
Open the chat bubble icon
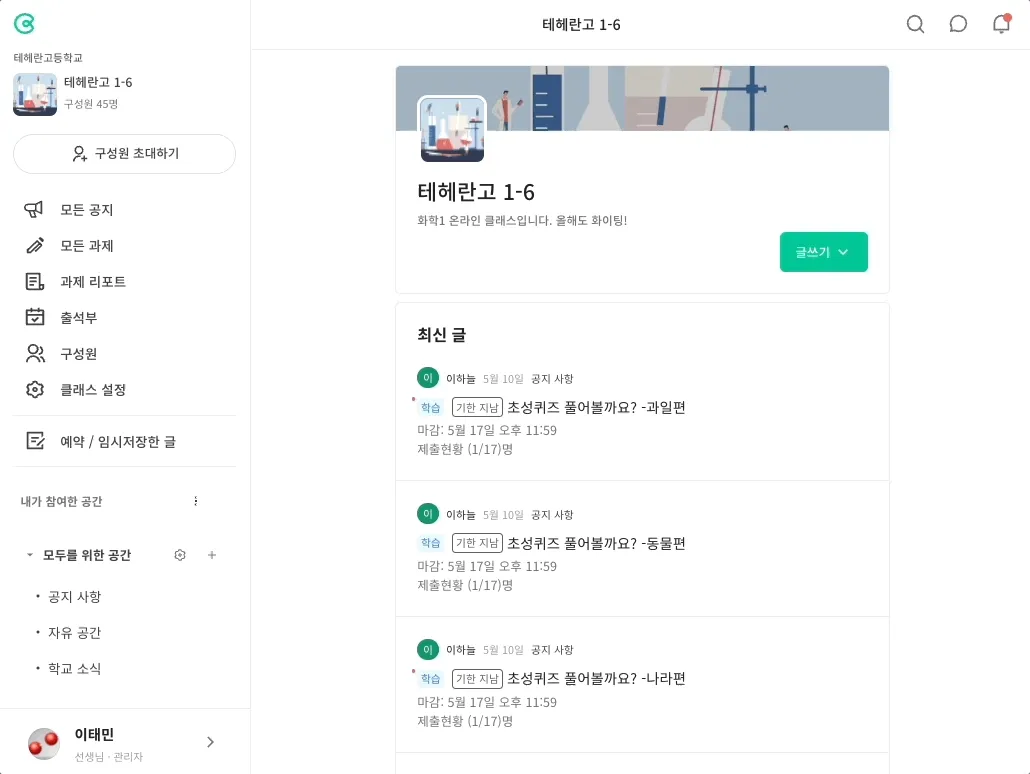[x=958, y=24]
